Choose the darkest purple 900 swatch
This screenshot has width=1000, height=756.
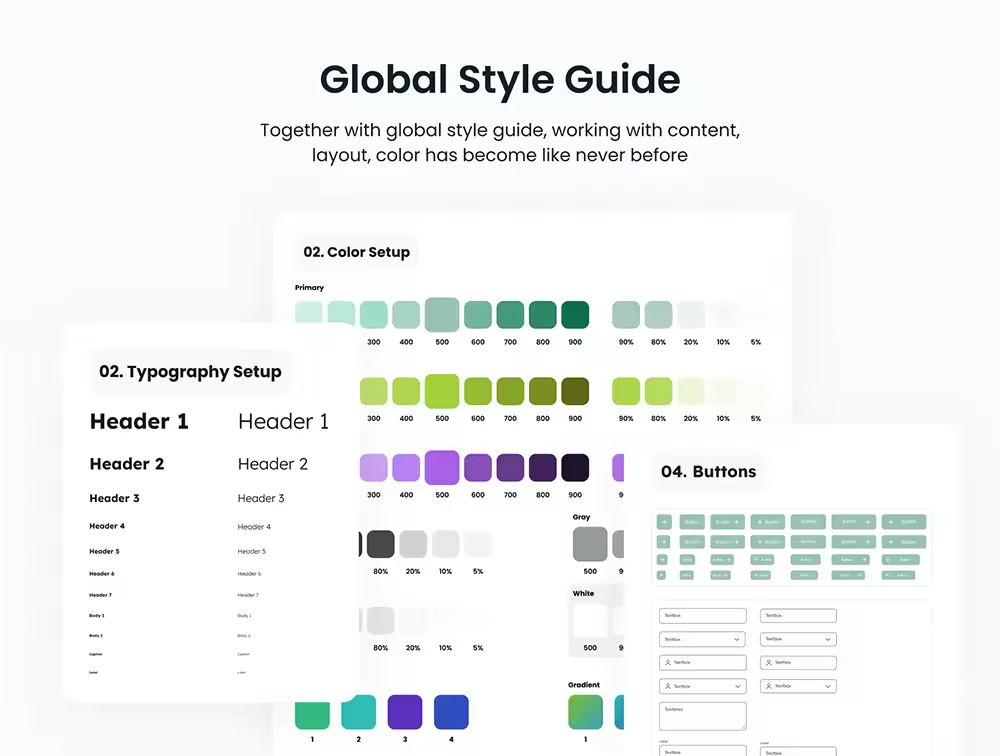575,468
